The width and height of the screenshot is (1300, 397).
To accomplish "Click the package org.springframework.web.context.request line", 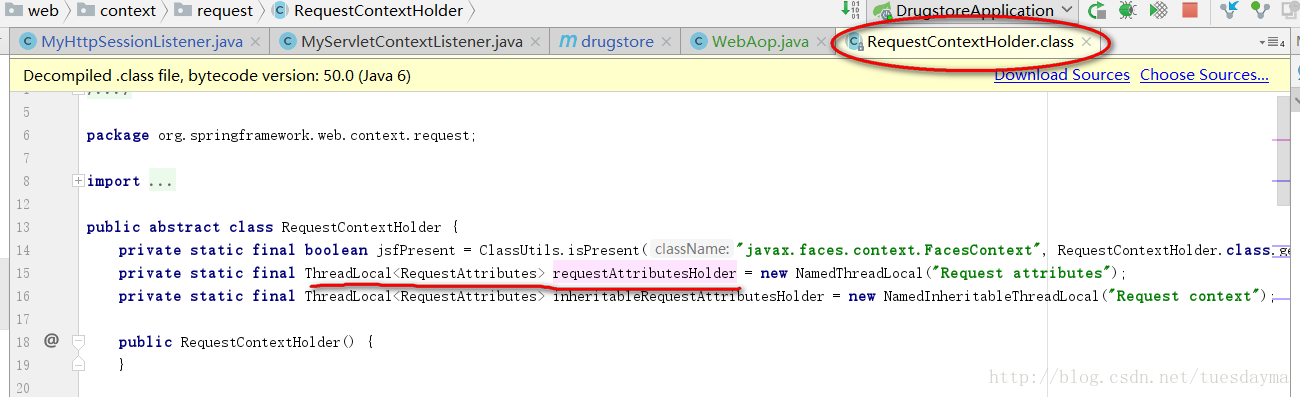I will tap(282, 135).
